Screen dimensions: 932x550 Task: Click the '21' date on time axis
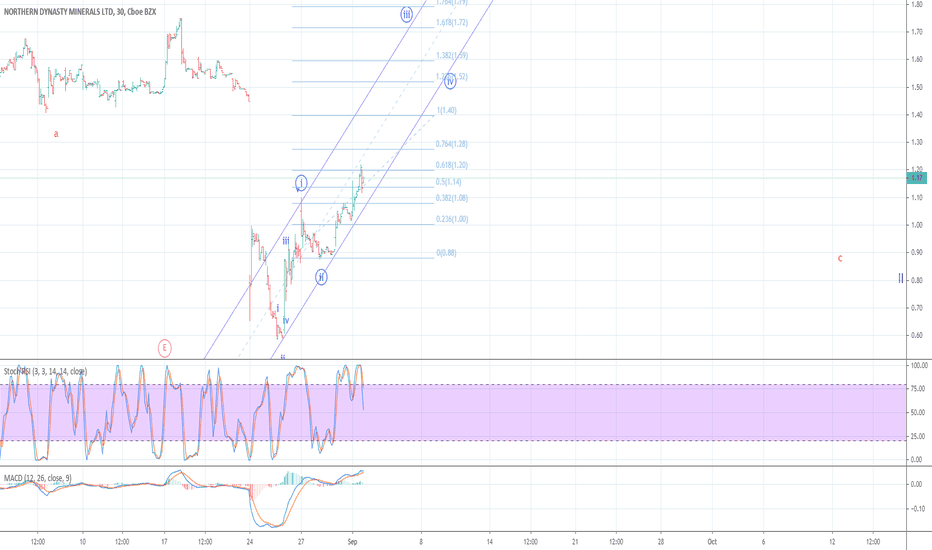tap(575, 542)
